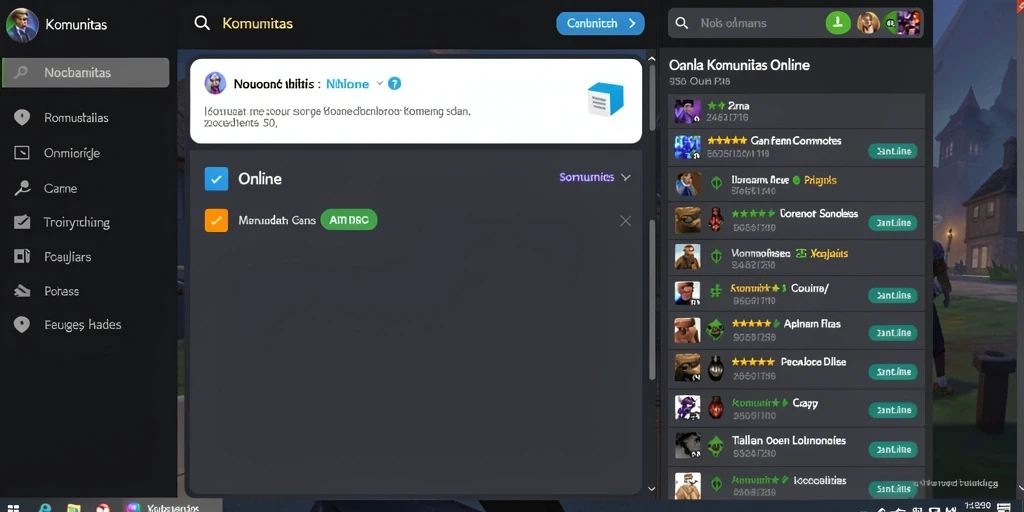Image resolution: width=1024 pixels, height=512 pixels.
Task: Click the blue cube icon in notice card
Action: (605, 99)
